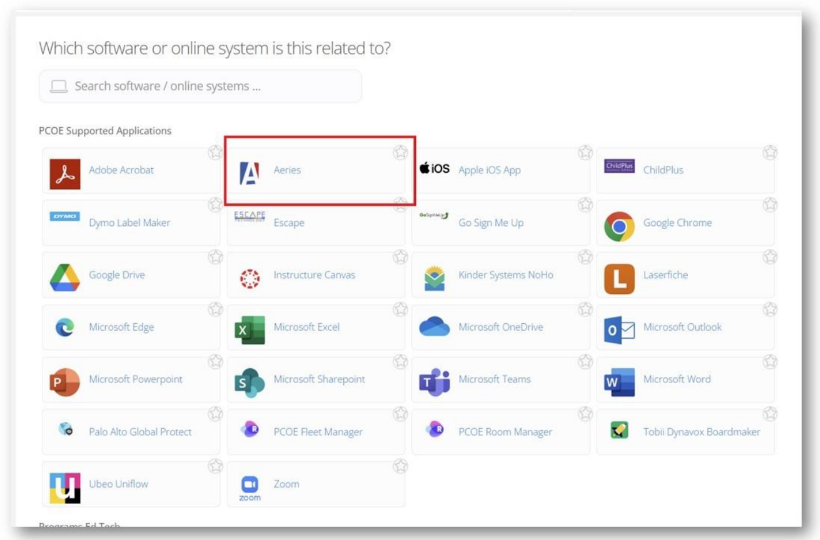This screenshot has height=540, width=820.
Task: Select the Aeries logo icon
Action: point(249,174)
